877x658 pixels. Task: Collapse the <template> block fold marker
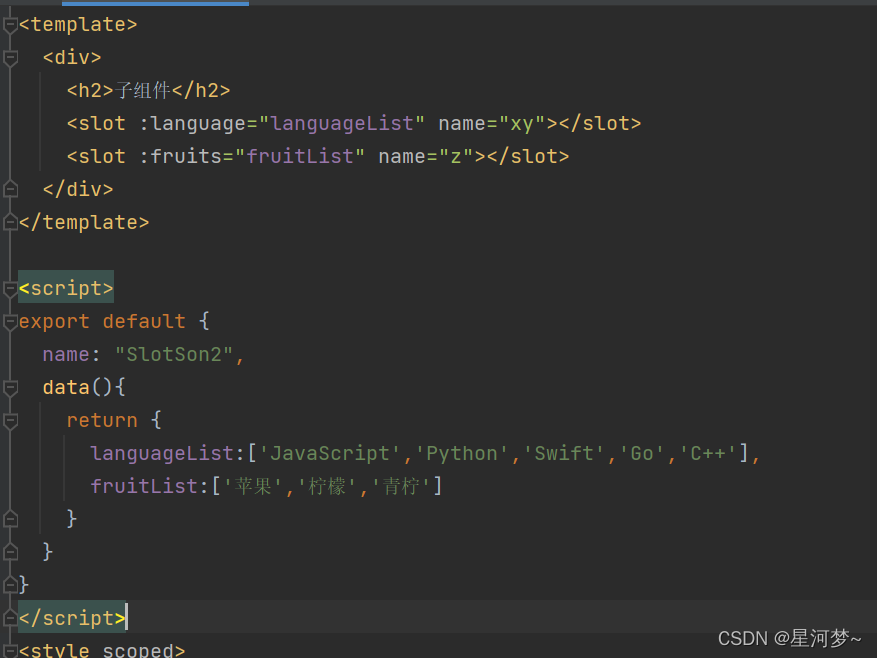coord(10,25)
